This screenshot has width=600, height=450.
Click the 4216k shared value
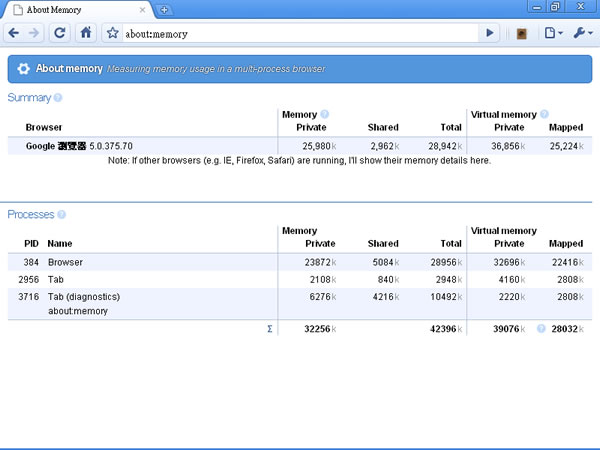(x=386, y=297)
